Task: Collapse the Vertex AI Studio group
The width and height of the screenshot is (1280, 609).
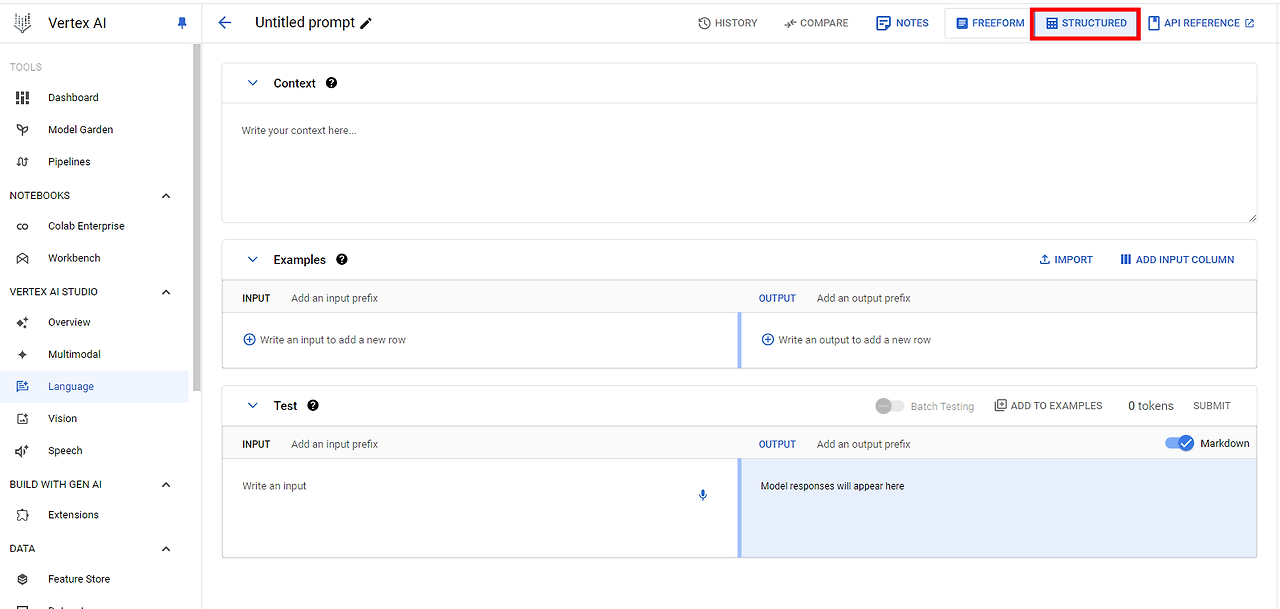Action: 166,292
